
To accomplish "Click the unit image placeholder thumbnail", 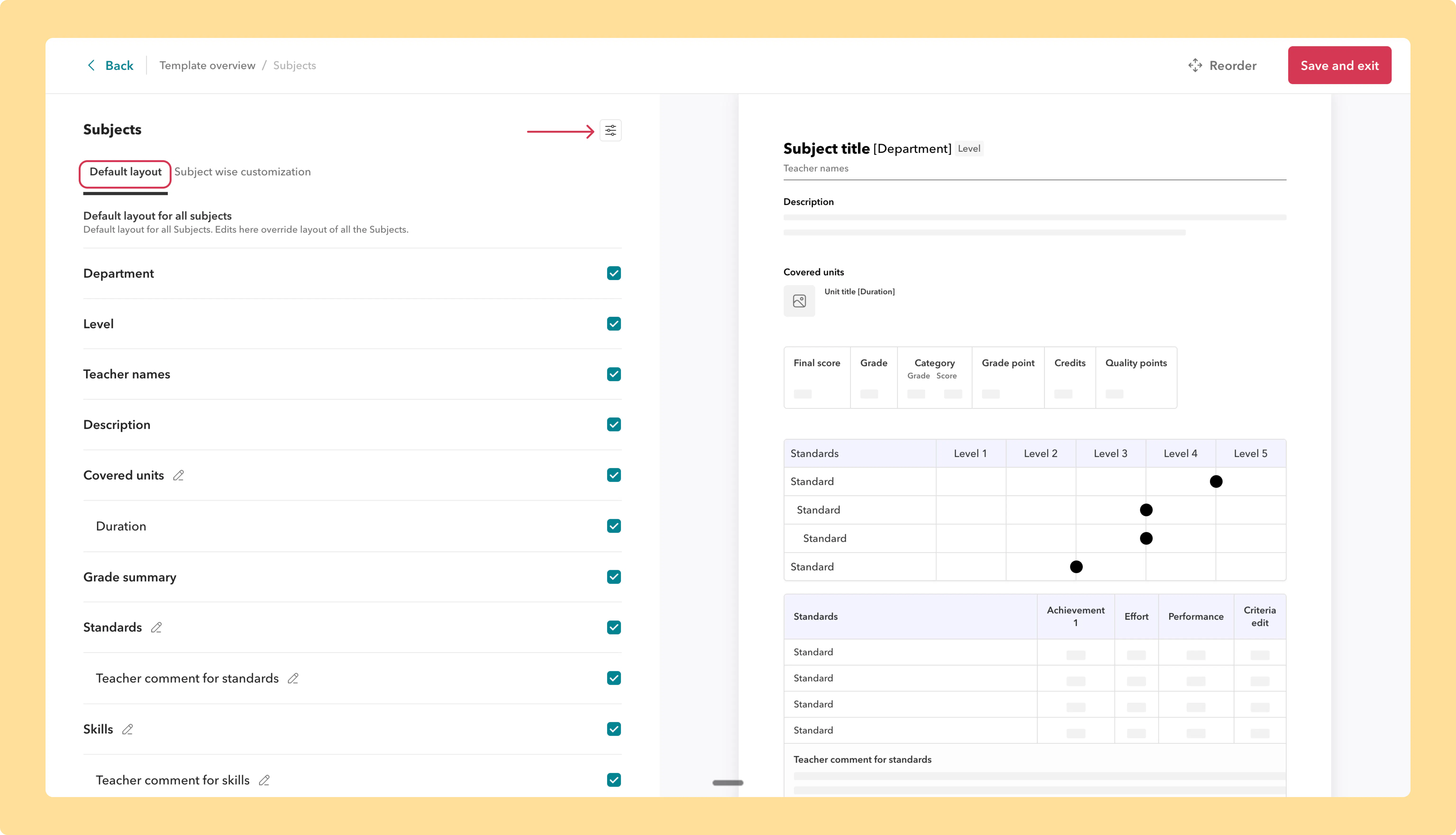I will coord(799,301).
